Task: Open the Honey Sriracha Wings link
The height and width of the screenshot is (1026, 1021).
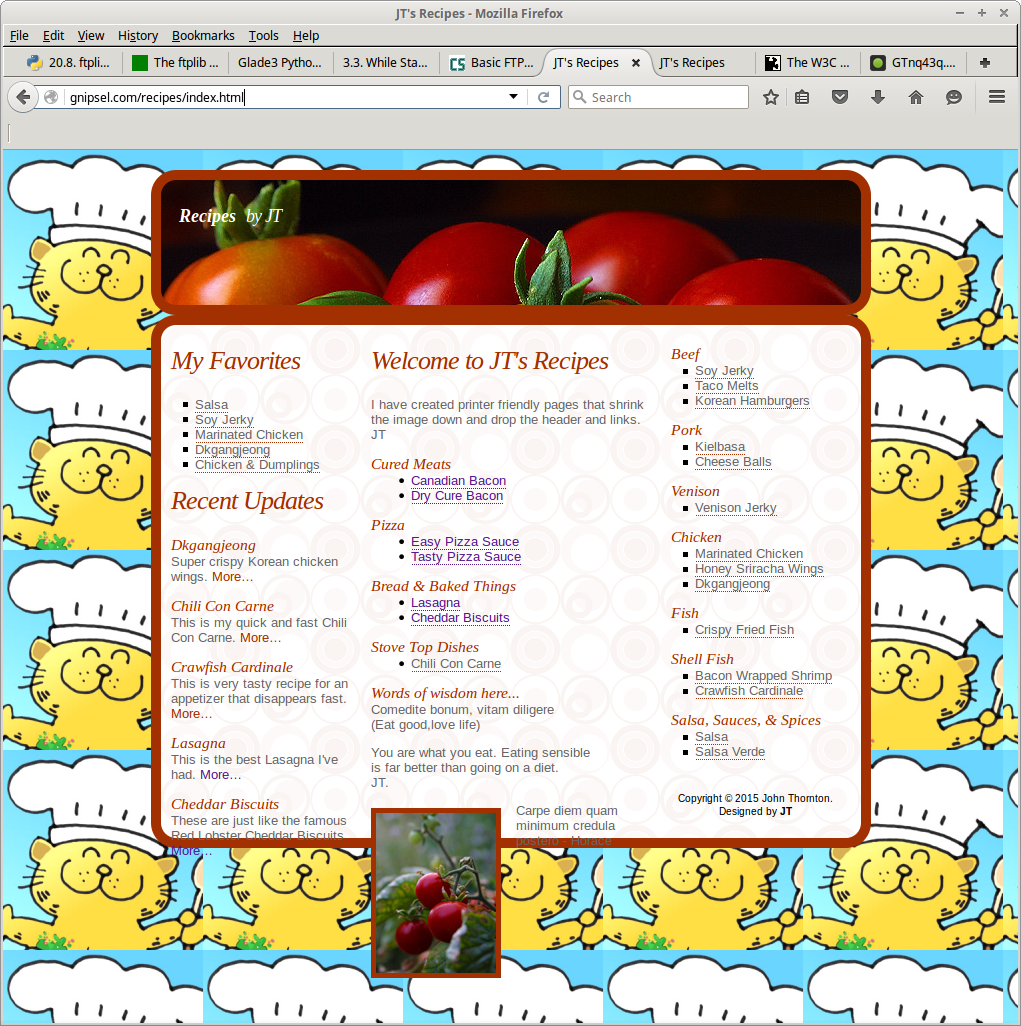Action: tap(759, 569)
